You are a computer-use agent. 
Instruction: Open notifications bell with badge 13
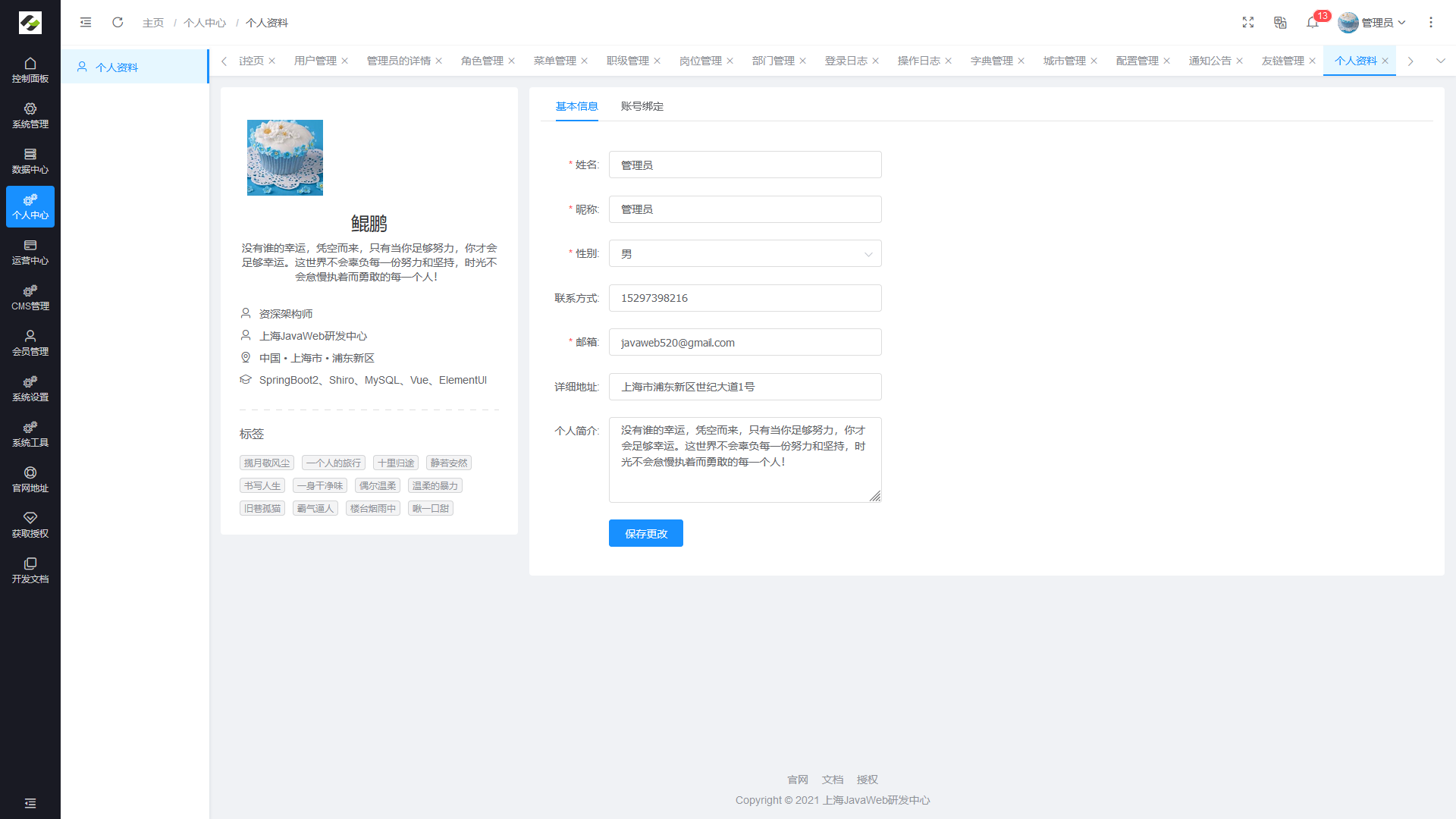pyautogui.click(x=1313, y=23)
